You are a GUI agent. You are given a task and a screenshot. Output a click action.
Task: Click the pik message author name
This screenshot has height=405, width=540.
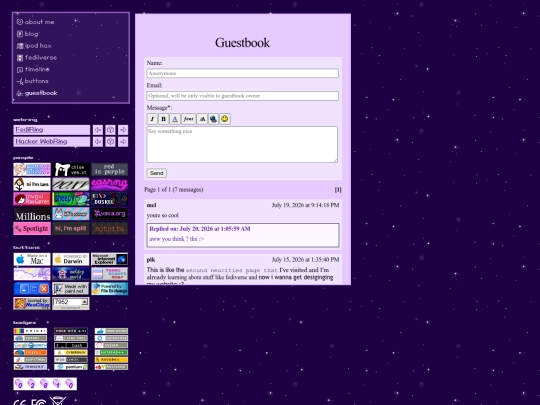(151, 260)
